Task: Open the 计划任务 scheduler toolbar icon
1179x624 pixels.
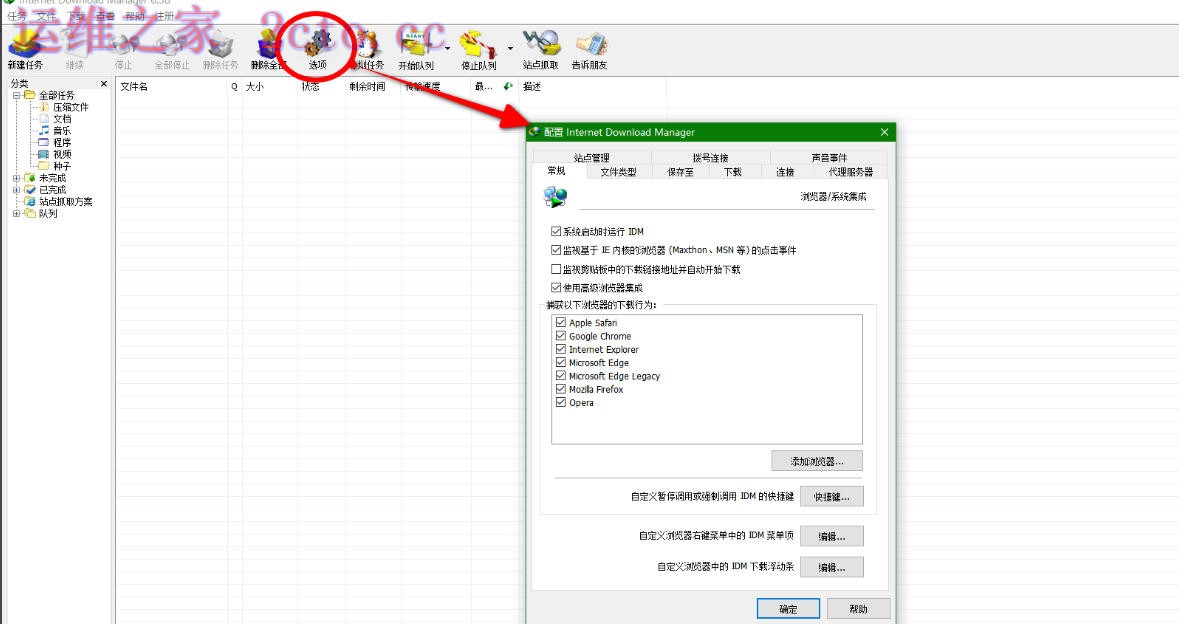Action: pos(368,50)
